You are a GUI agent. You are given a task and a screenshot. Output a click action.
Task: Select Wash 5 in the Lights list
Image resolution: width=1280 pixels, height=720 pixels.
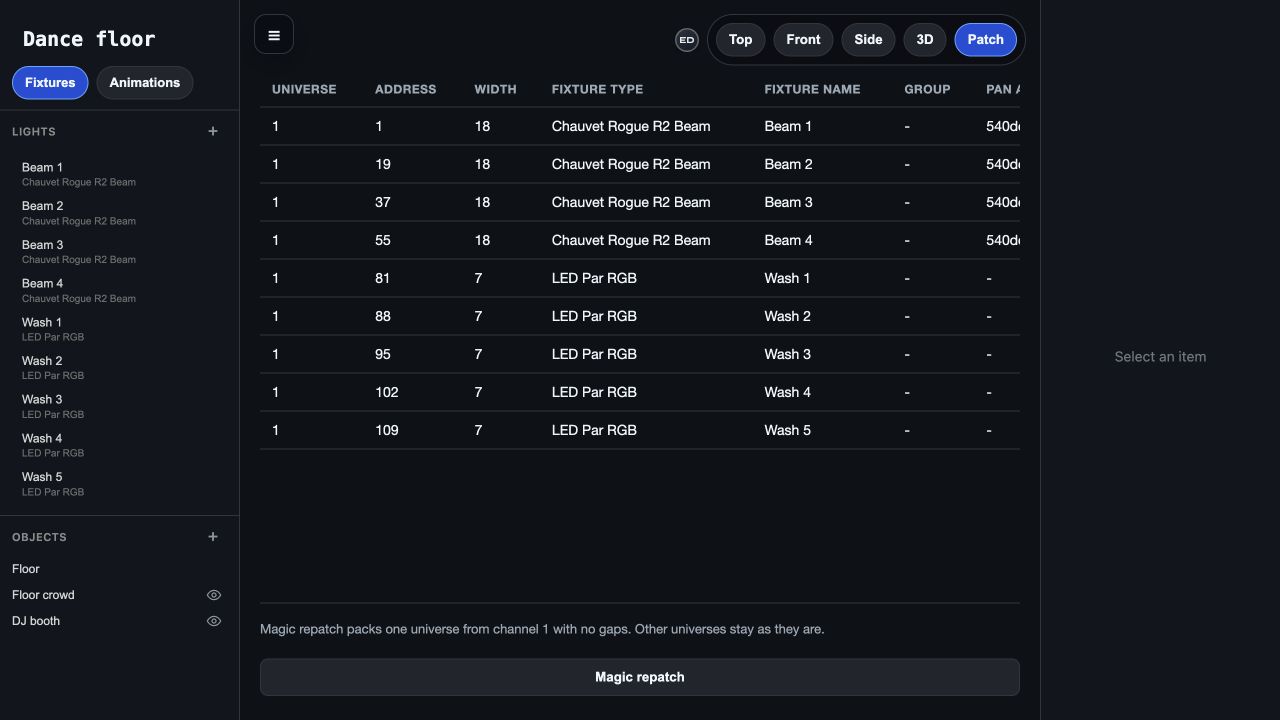point(120,484)
